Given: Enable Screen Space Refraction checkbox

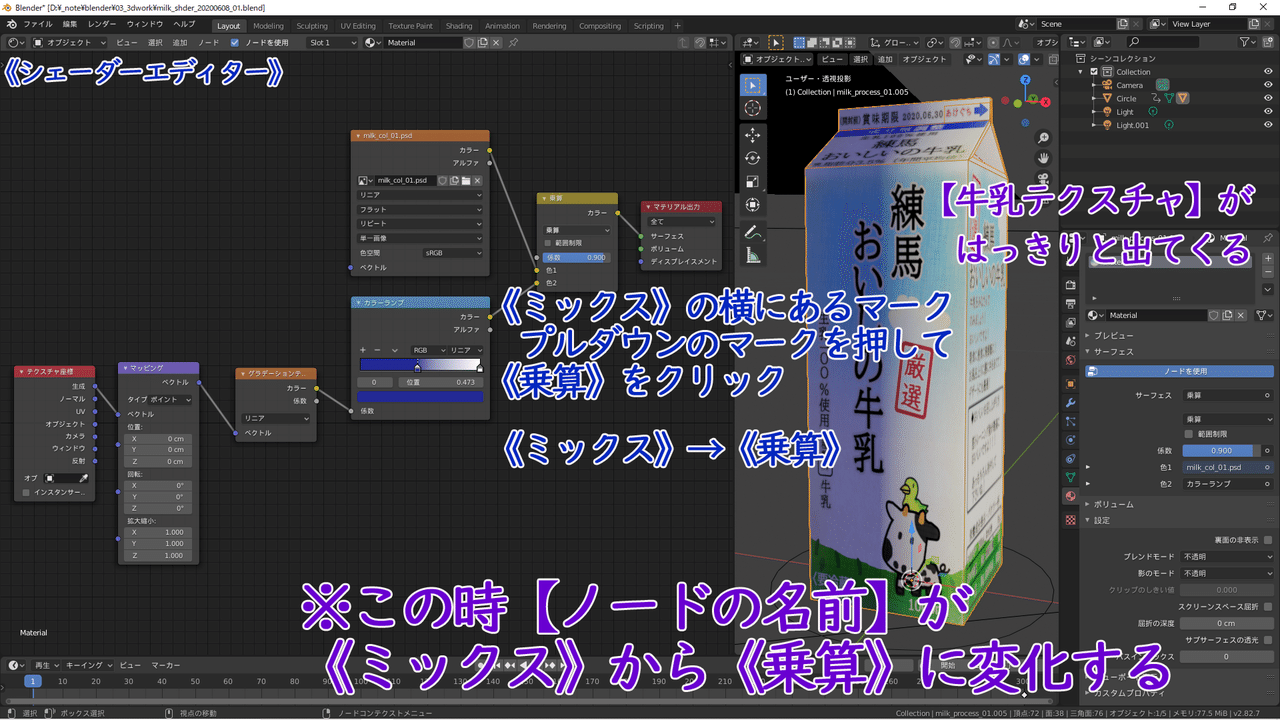Looking at the screenshot, I should tap(1267, 607).
